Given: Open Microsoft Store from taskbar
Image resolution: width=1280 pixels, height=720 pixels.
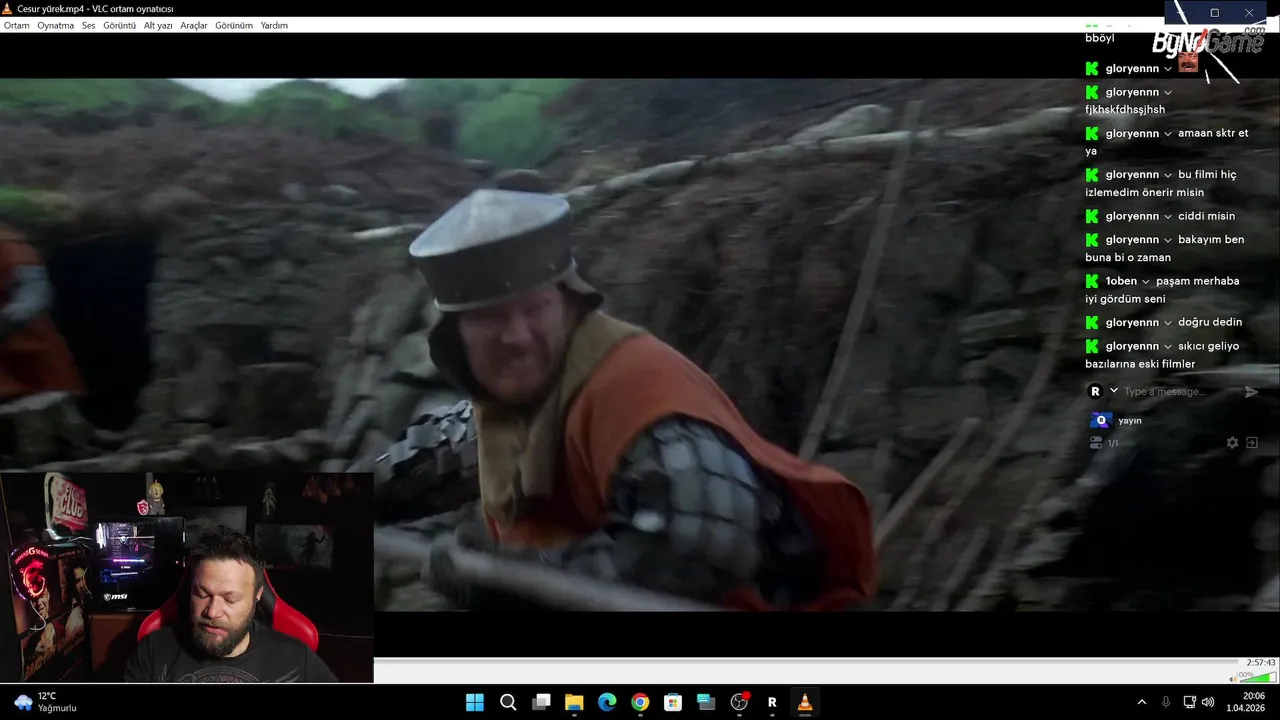Looking at the screenshot, I should click(x=673, y=702).
